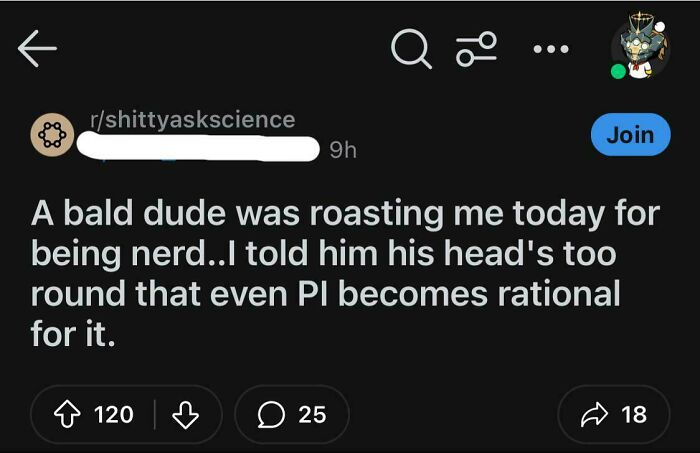Click the share arrow icon

[x=594, y=414]
